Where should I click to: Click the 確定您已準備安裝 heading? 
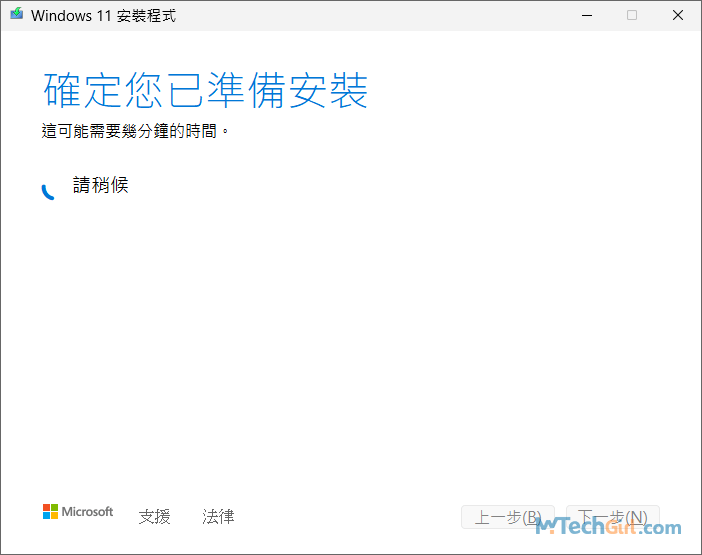206,90
